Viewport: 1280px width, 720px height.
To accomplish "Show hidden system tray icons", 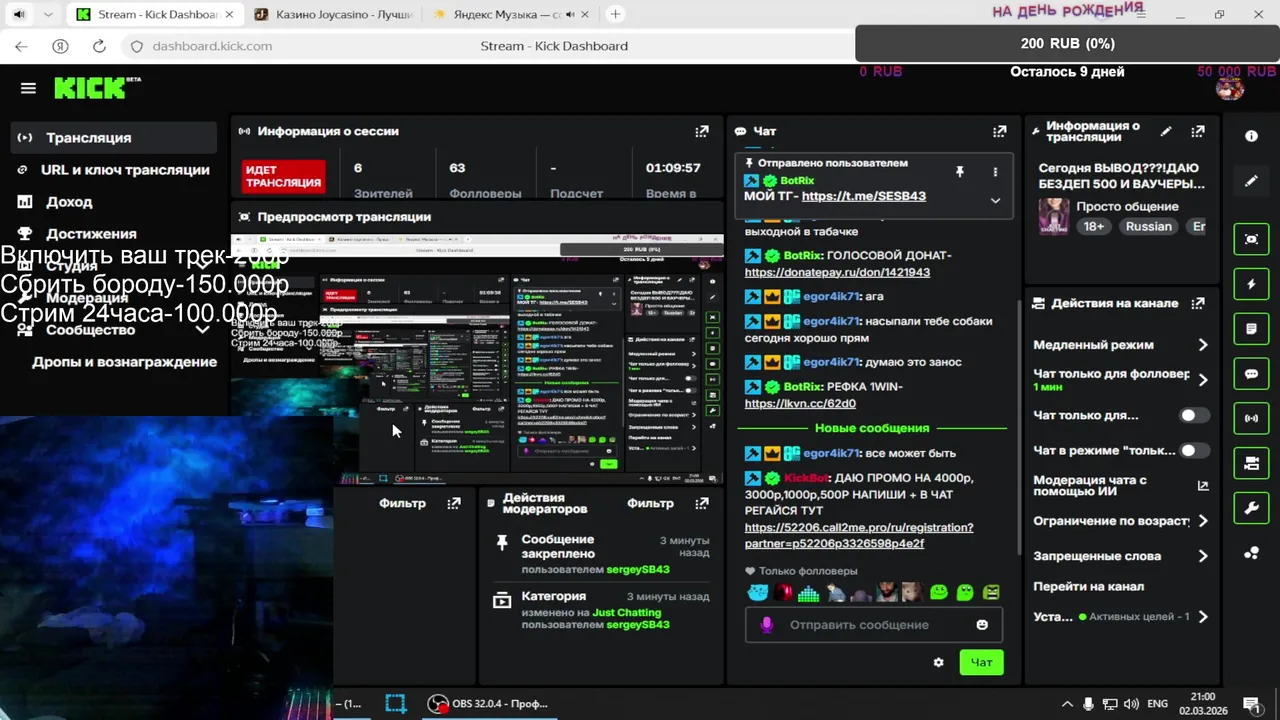I will (x=1067, y=704).
